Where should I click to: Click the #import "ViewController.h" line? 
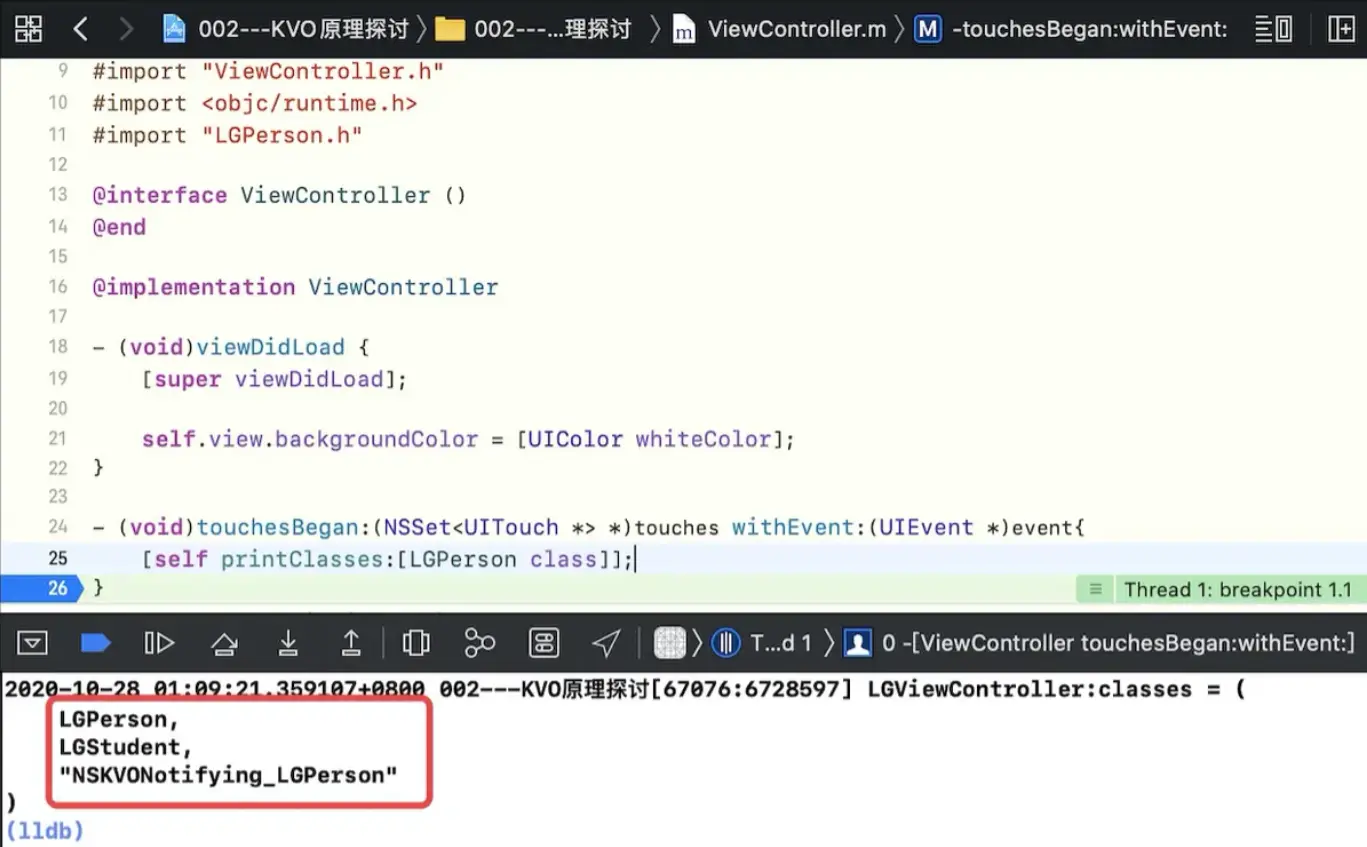tap(268, 71)
